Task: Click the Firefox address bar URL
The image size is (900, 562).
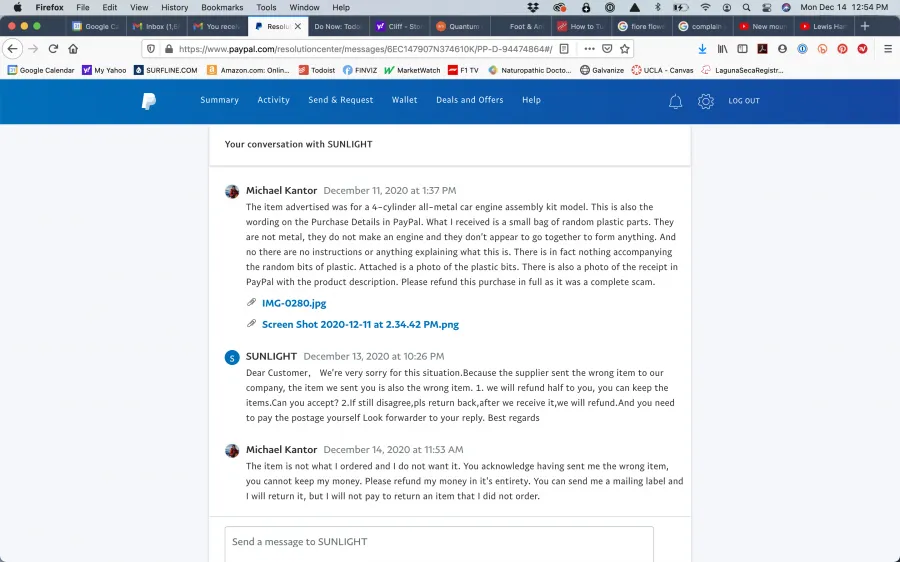Action: tap(365, 49)
